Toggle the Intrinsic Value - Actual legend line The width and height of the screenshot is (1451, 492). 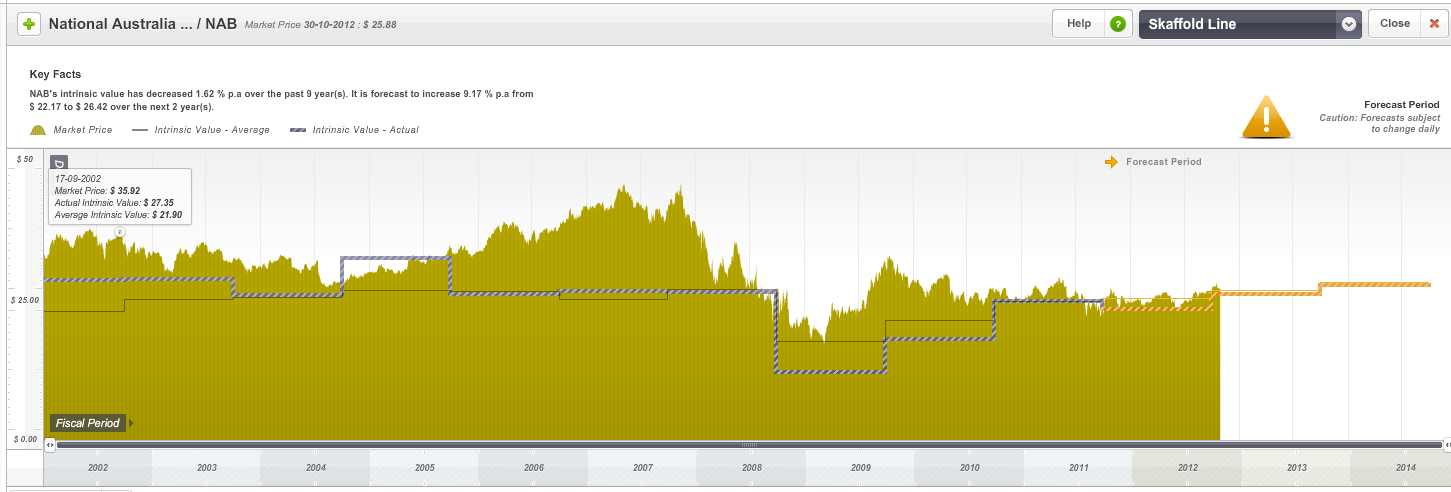pyautogui.click(x=354, y=130)
